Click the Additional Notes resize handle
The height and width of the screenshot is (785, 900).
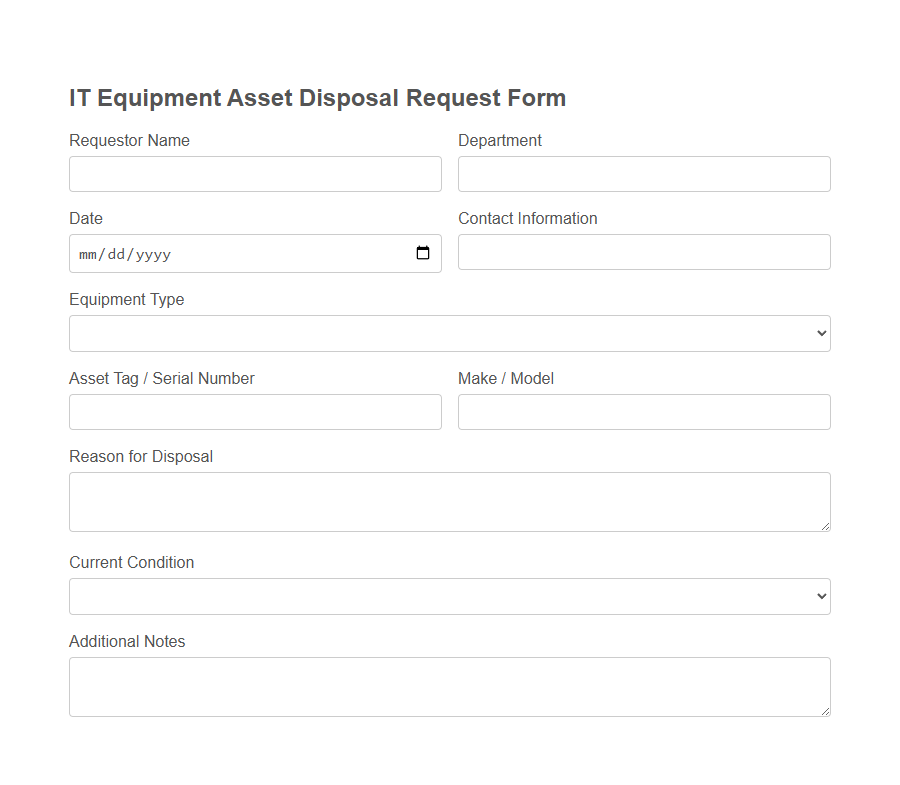coord(826,712)
